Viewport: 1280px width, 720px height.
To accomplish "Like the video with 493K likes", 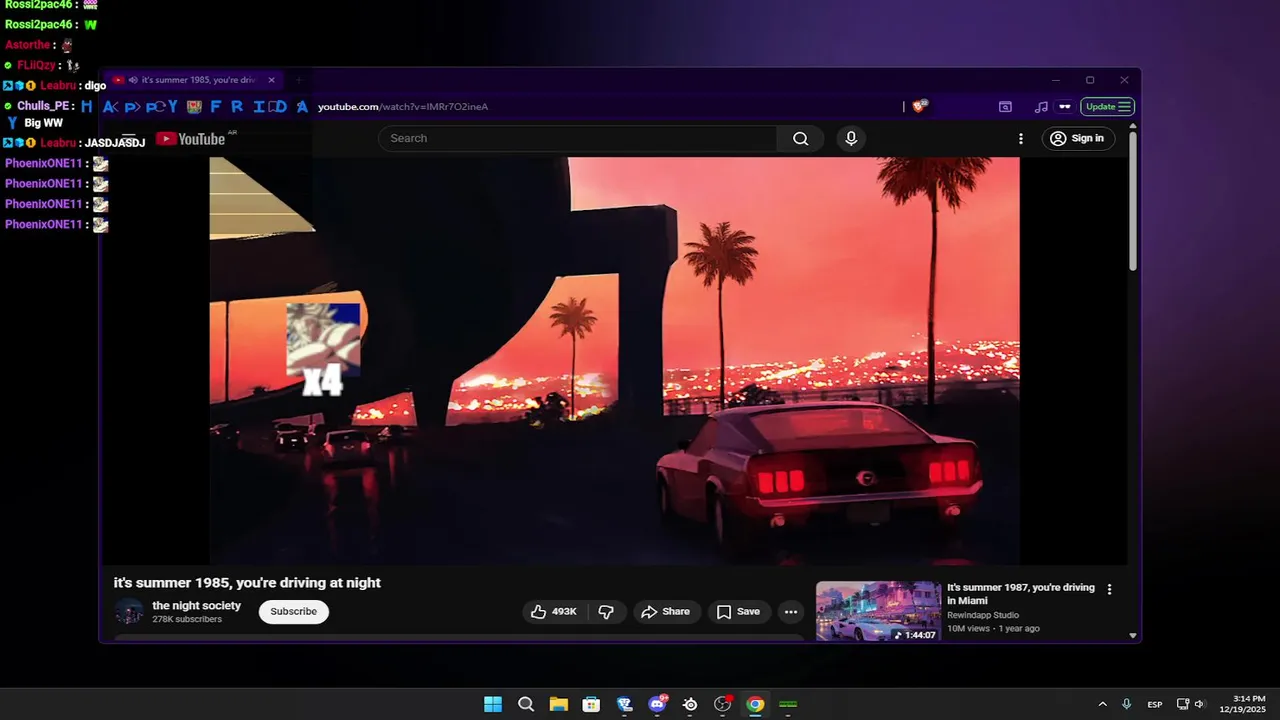I will pyautogui.click(x=554, y=612).
